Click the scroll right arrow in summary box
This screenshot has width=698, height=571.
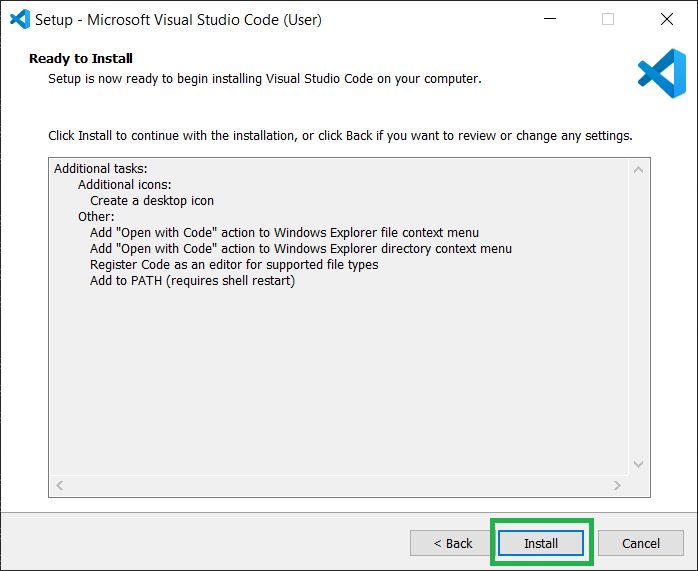tap(617, 485)
